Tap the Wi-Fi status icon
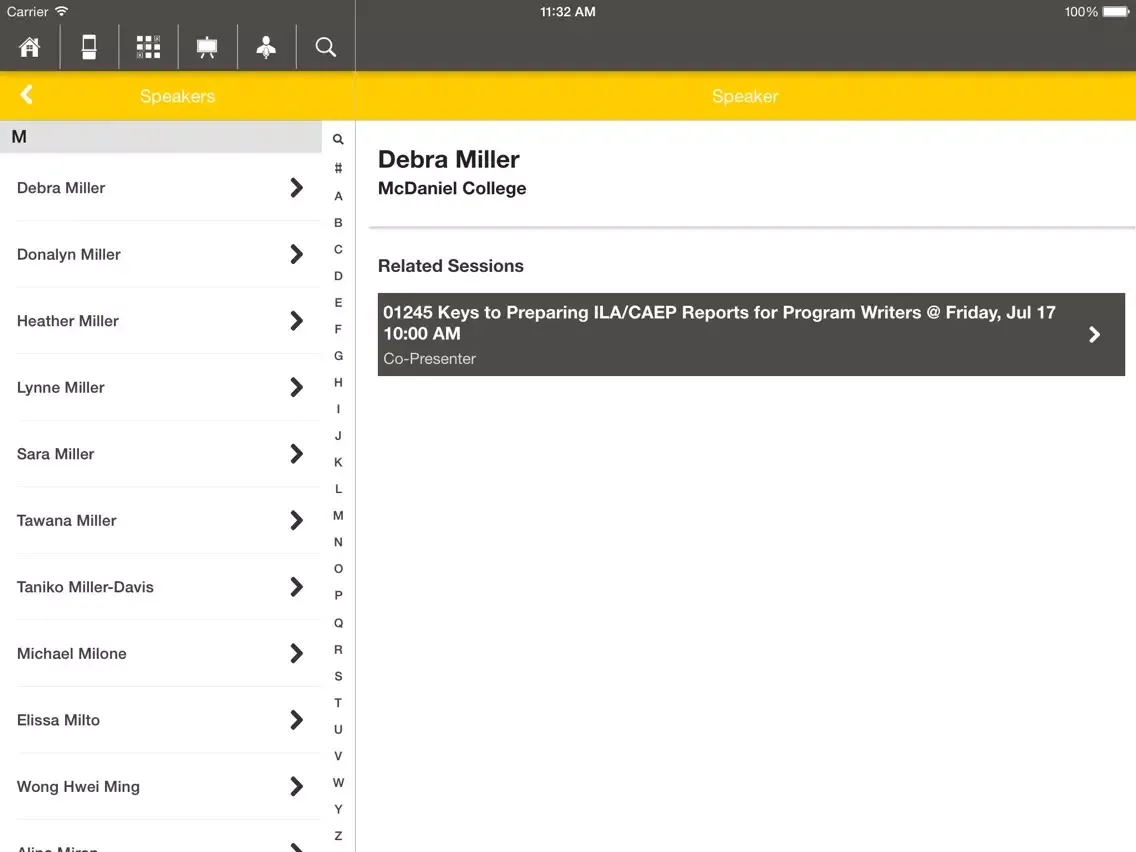The image size is (1136, 852). (x=62, y=11)
